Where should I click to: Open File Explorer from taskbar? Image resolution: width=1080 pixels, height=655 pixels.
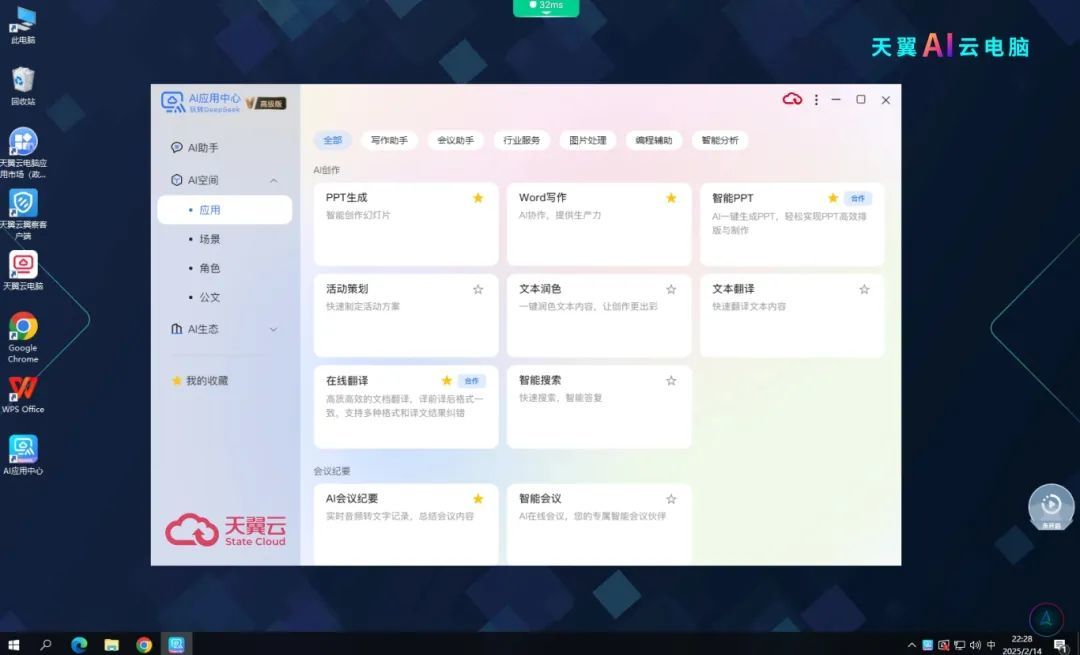[112, 645]
